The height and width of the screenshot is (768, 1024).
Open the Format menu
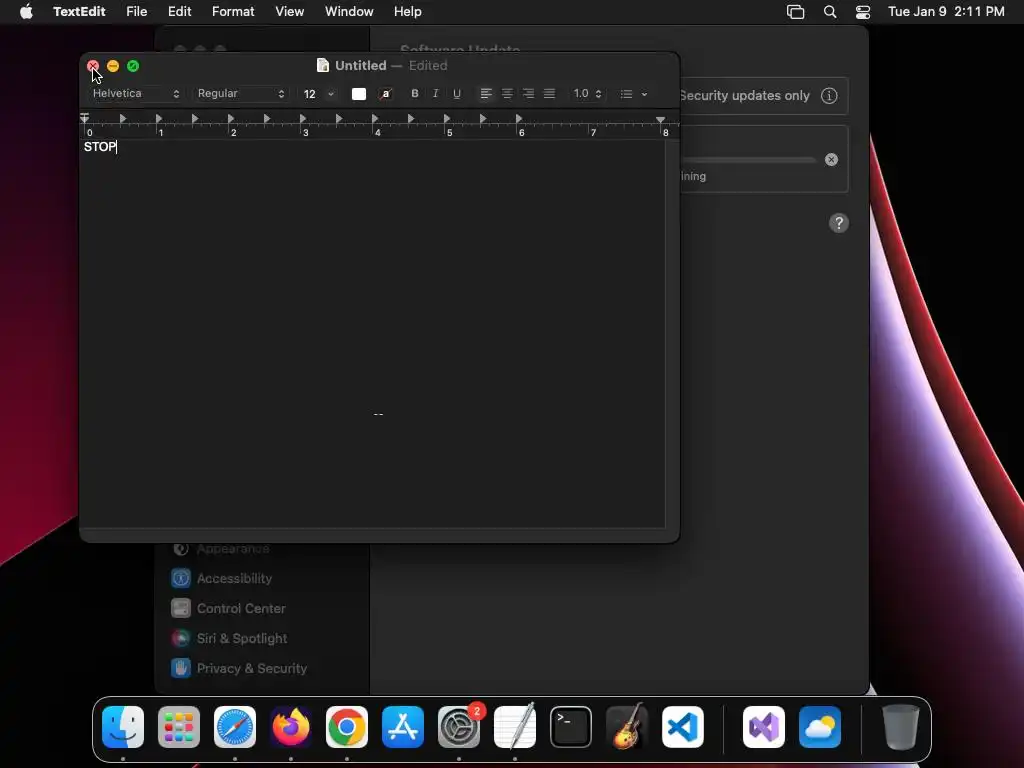coord(233,12)
